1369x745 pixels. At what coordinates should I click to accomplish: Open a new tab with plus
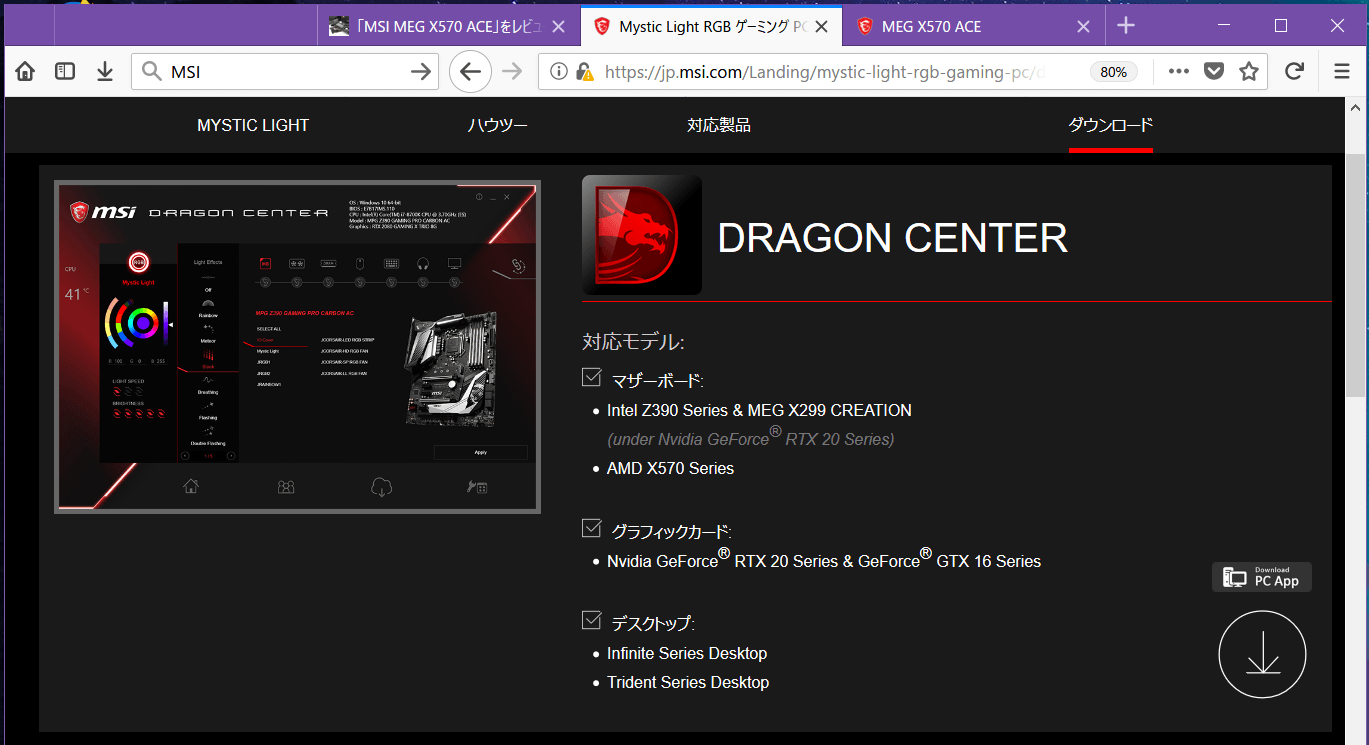click(x=1126, y=26)
